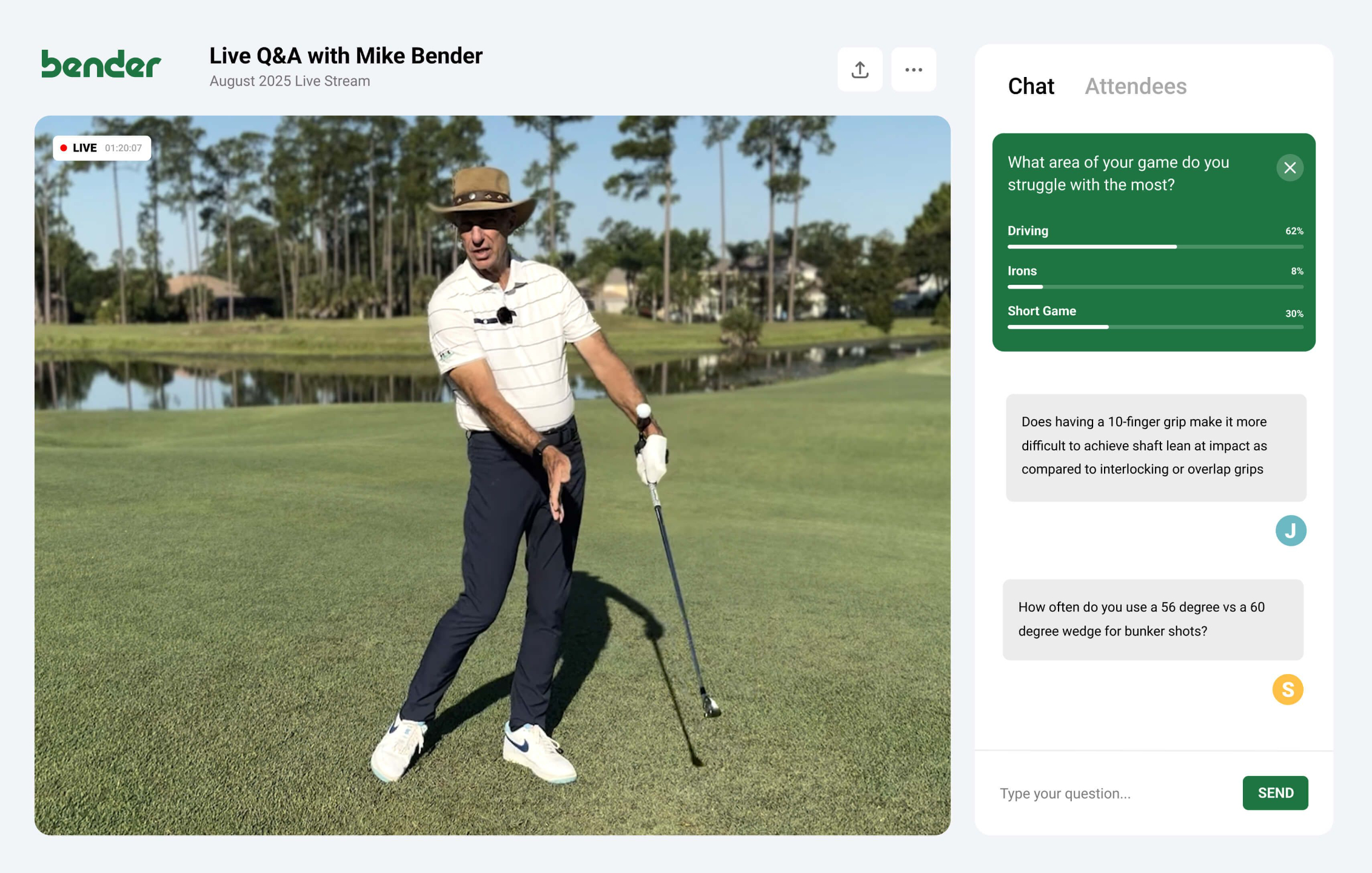Open the 10-finger grip question message

pyautogui.click(x=1155, y=447)
